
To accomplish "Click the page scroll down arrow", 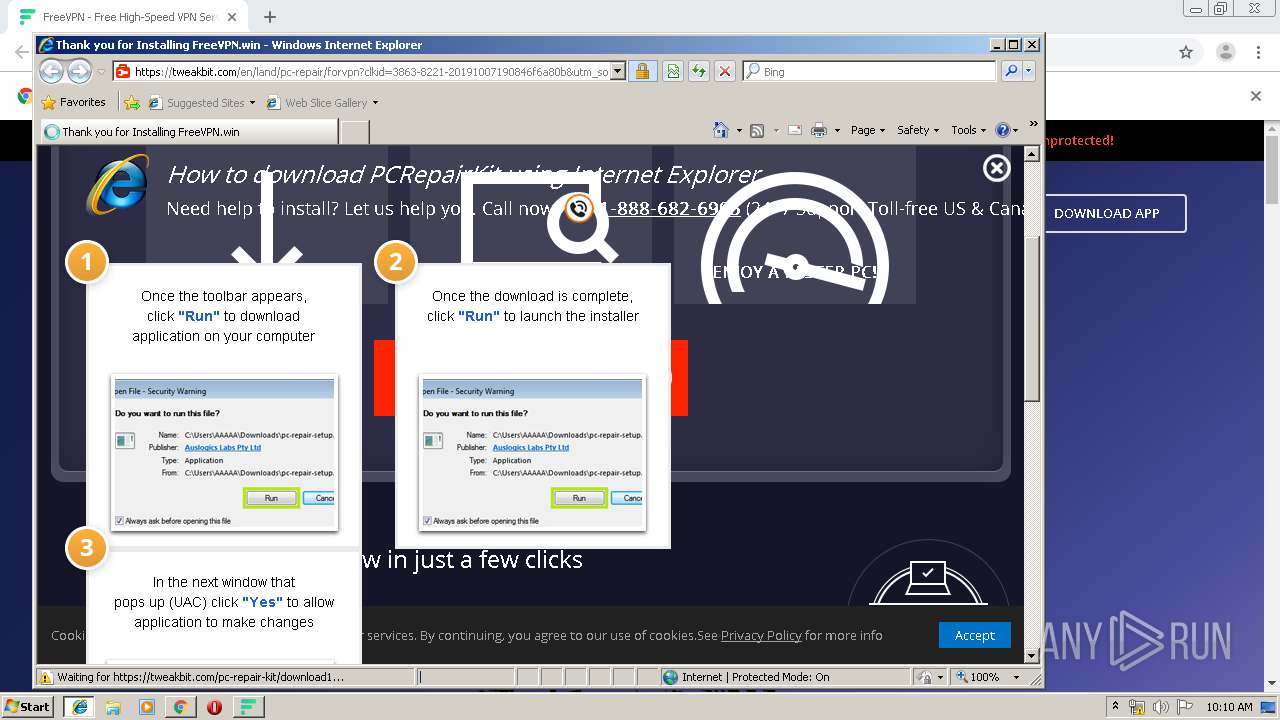I will tap(1033, 656).
